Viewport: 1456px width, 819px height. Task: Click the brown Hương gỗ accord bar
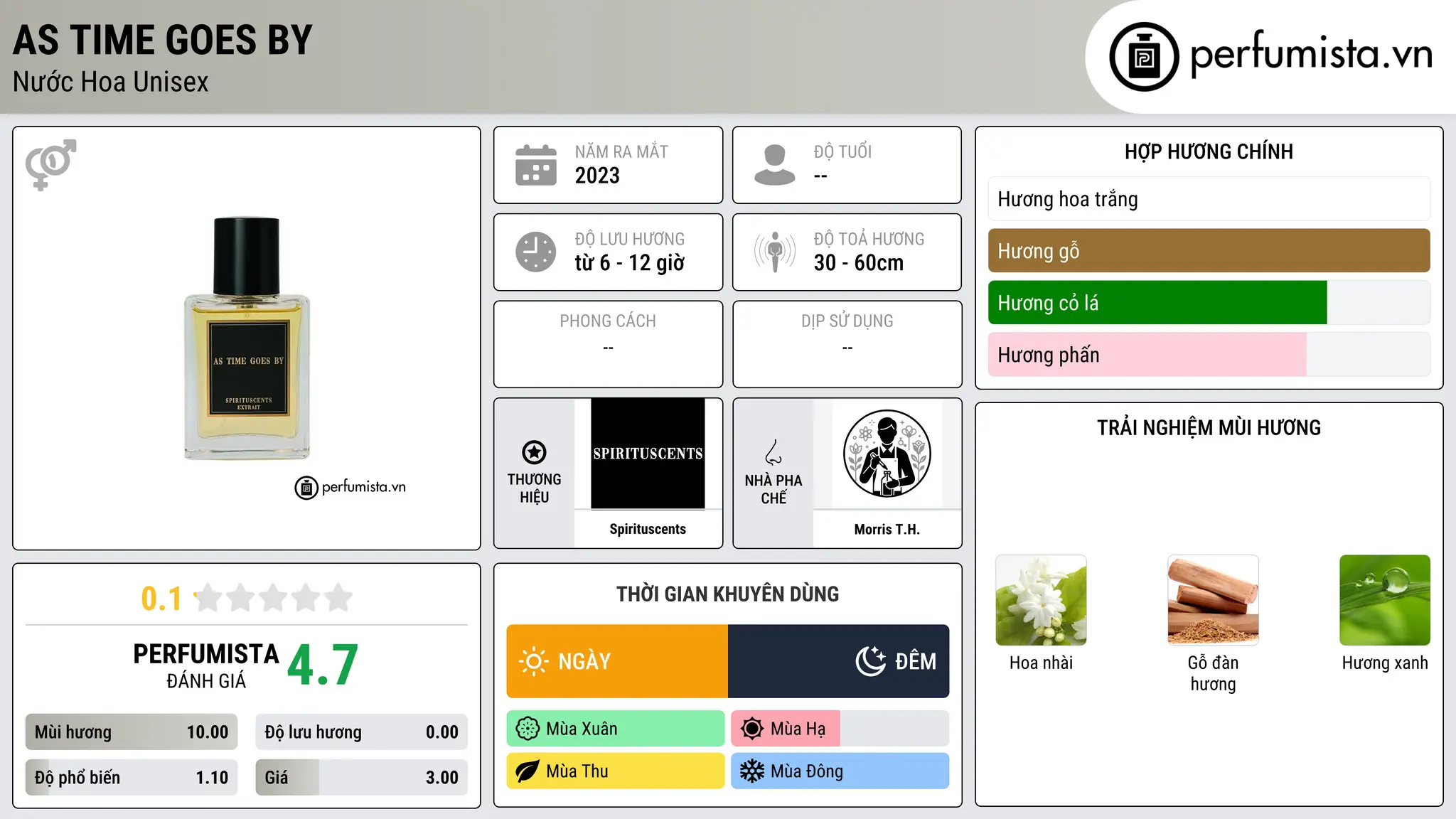(1209, 251)
